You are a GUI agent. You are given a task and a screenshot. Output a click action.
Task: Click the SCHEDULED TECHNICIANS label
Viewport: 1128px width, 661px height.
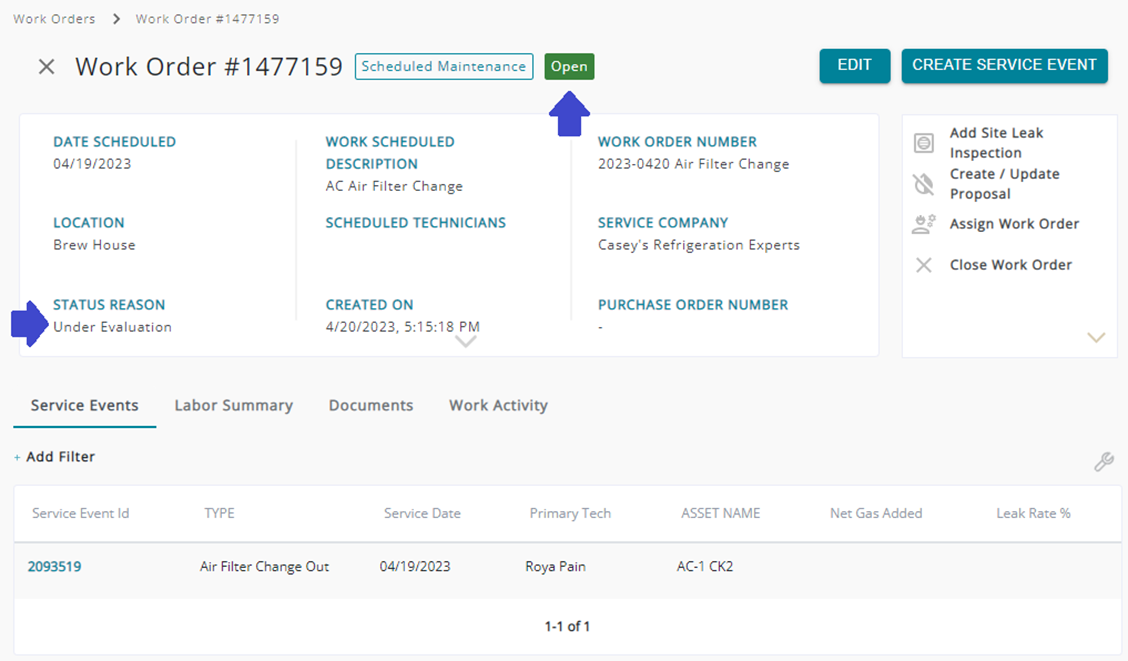(x=416, y=223)
